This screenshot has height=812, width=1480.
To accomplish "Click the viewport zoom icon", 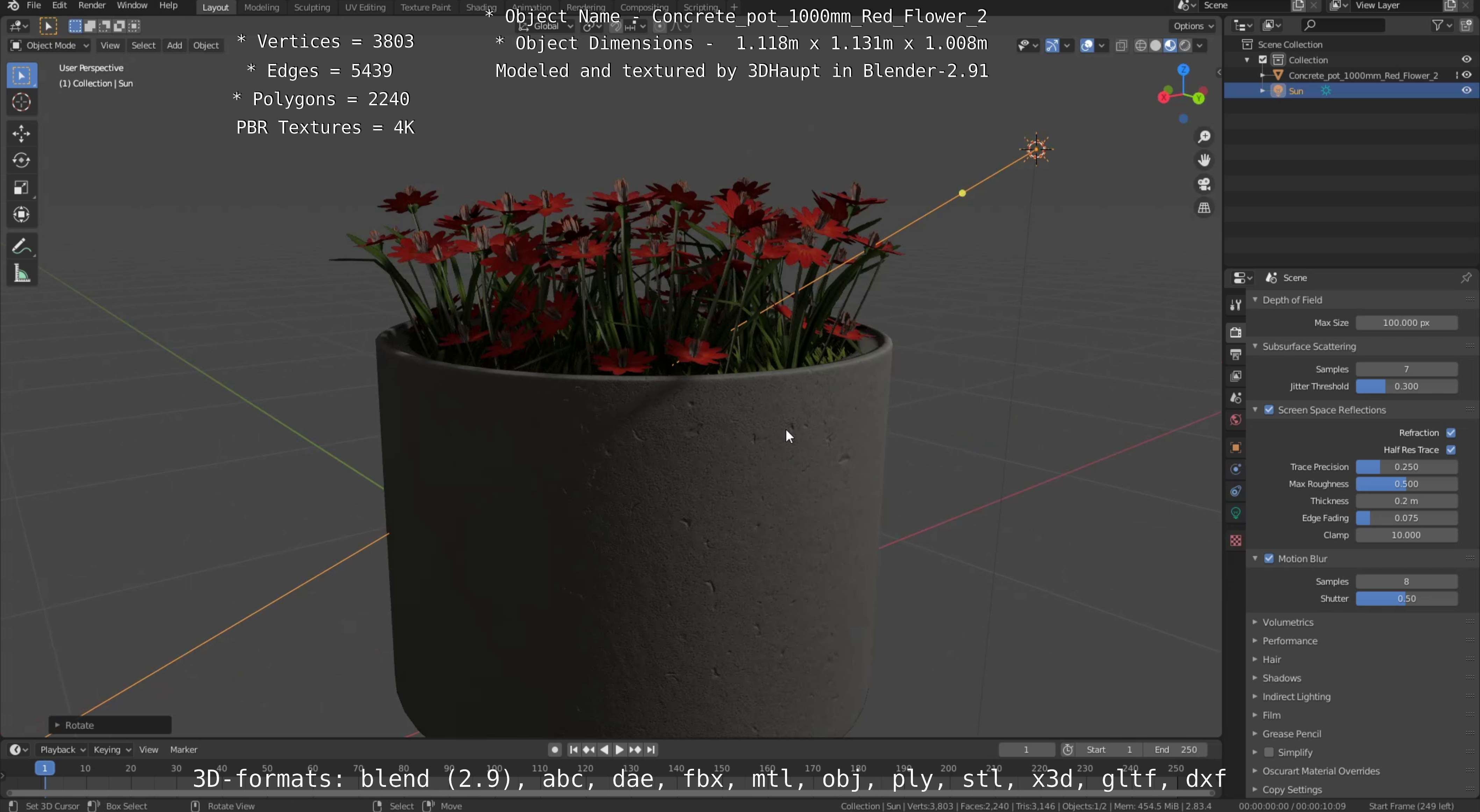I will click(1204, 137).
